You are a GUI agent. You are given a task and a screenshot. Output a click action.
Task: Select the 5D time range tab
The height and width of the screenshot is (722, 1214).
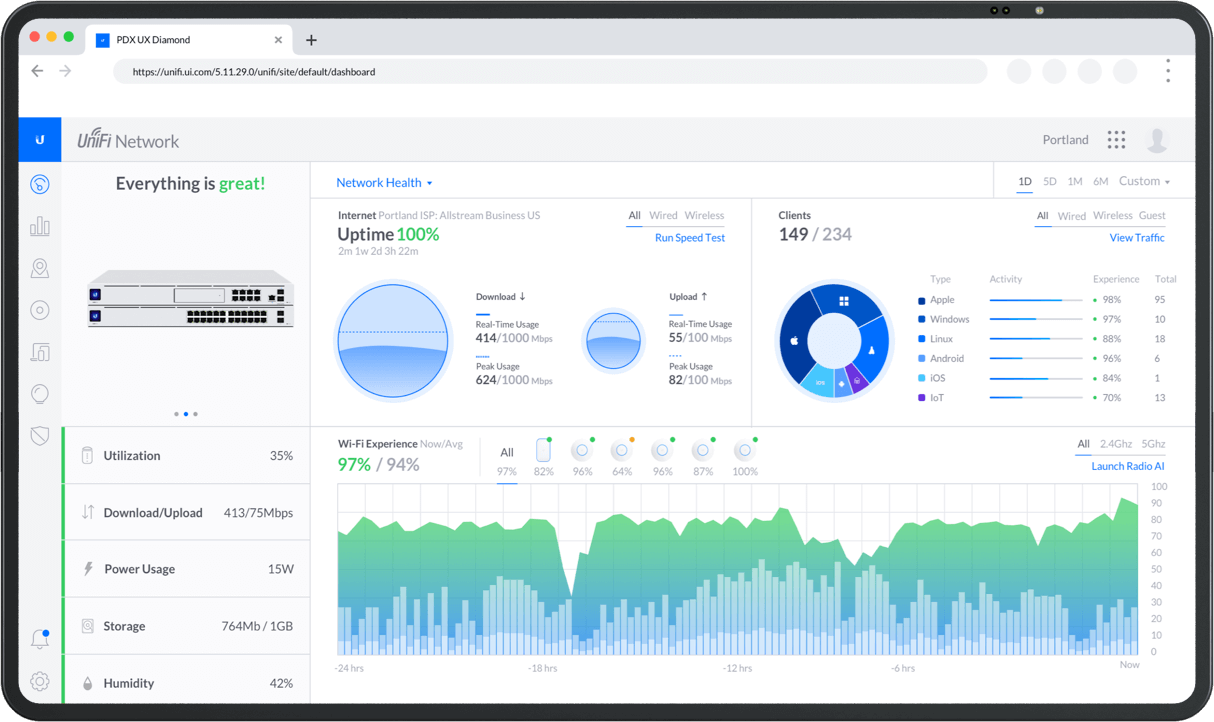coord(1049,181)
